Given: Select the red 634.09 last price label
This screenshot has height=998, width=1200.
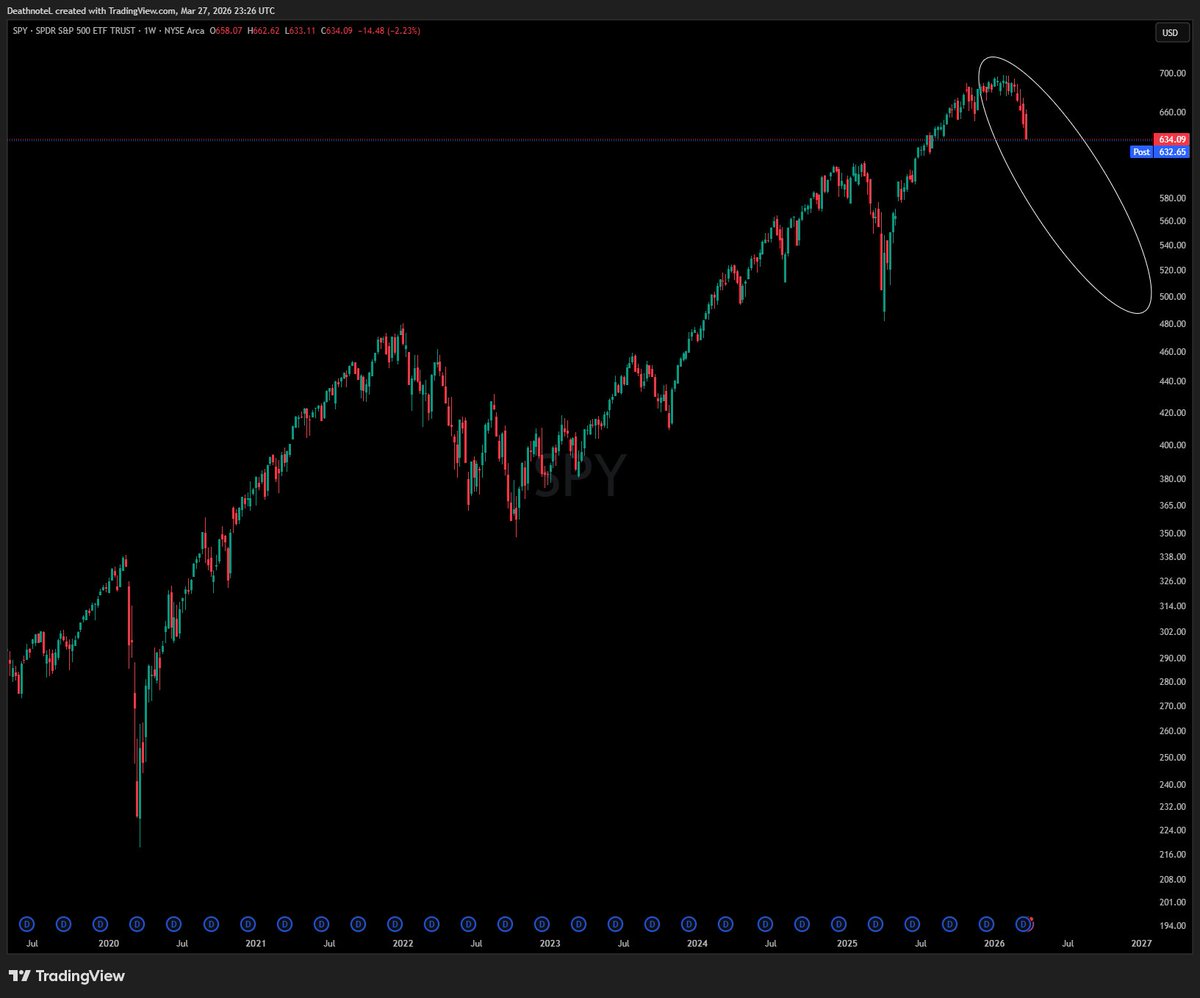Looking at the screenshot, I should click(x=1171, y=139).
